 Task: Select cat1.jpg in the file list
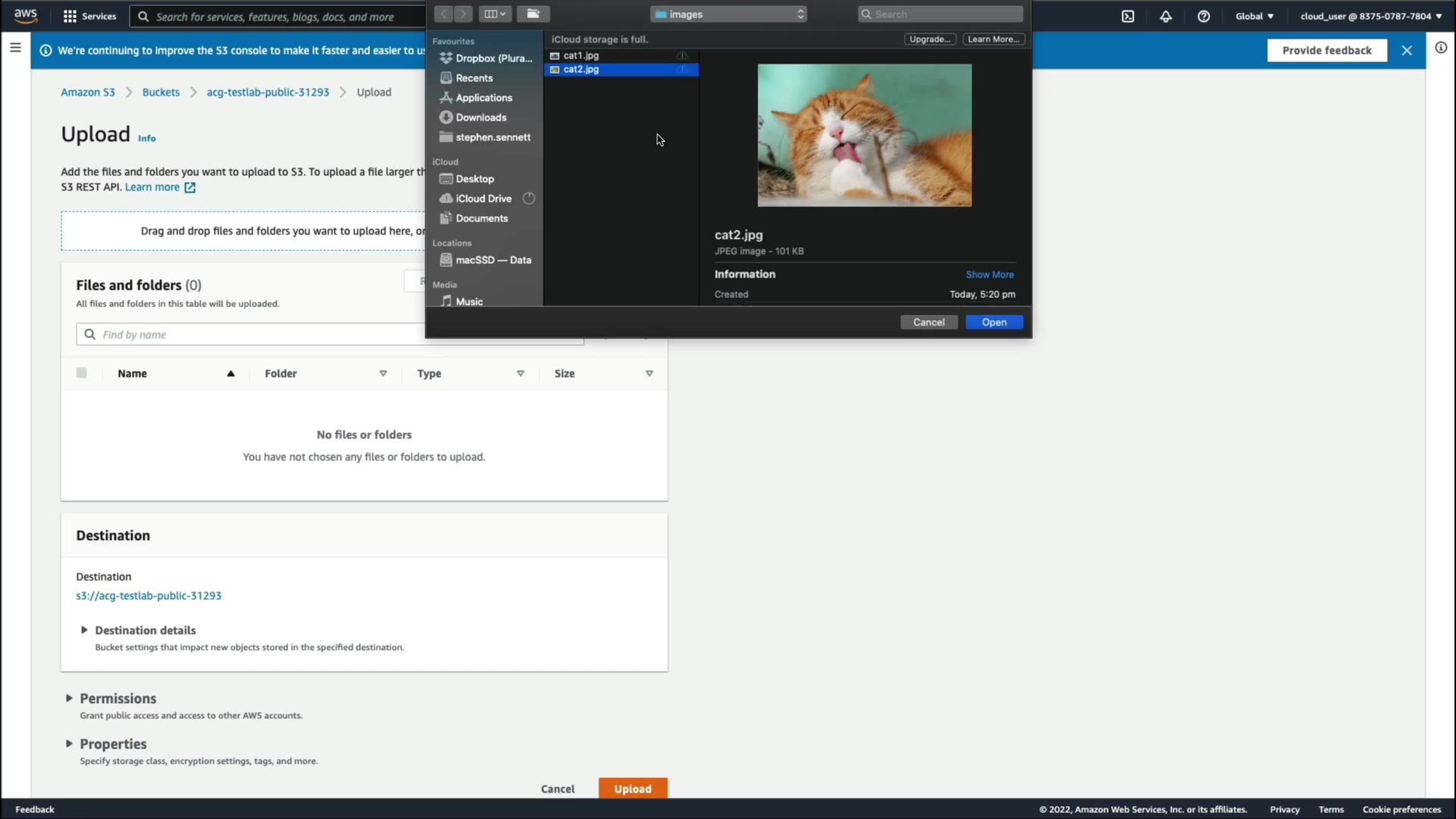[581, 55]
